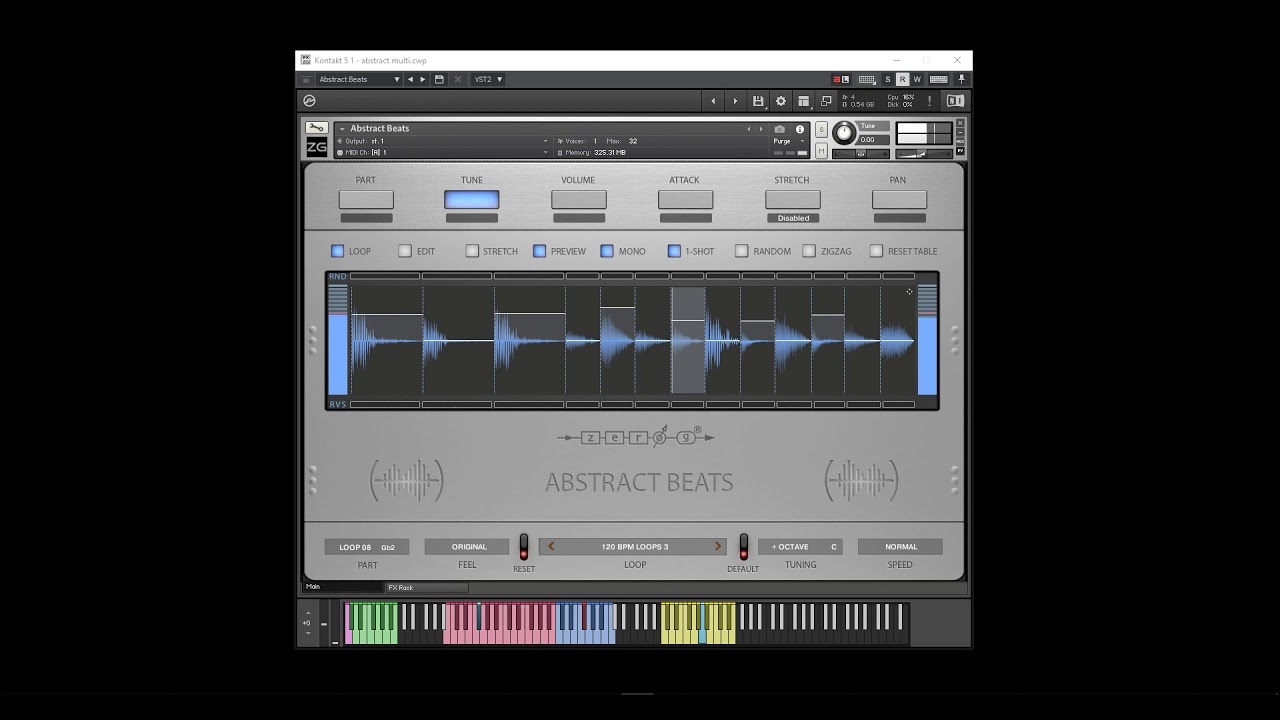Go to previous multi with left arrow

(x=713, y=101)
